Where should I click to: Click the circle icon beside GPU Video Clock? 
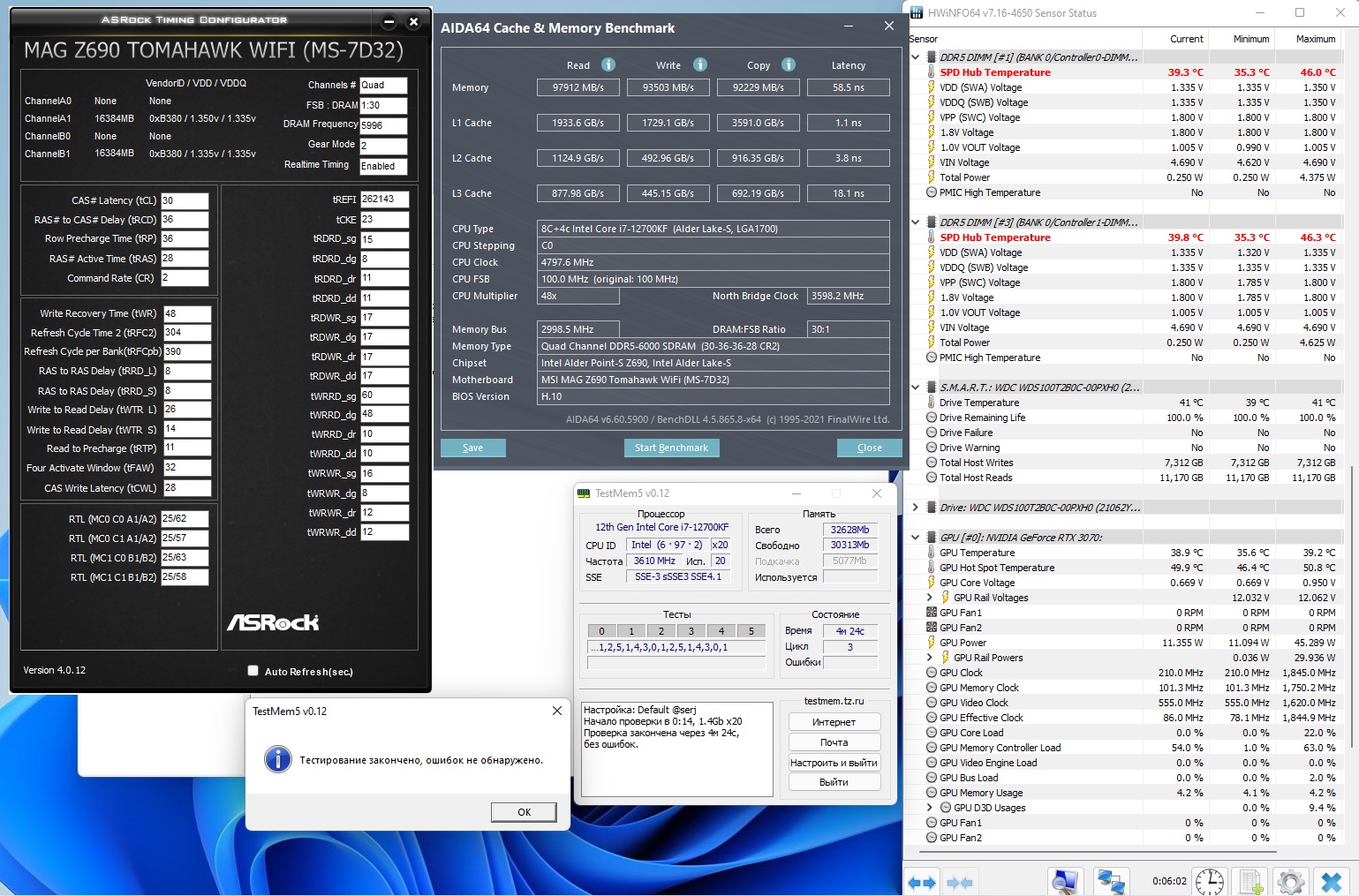click(x=931, y=703)
